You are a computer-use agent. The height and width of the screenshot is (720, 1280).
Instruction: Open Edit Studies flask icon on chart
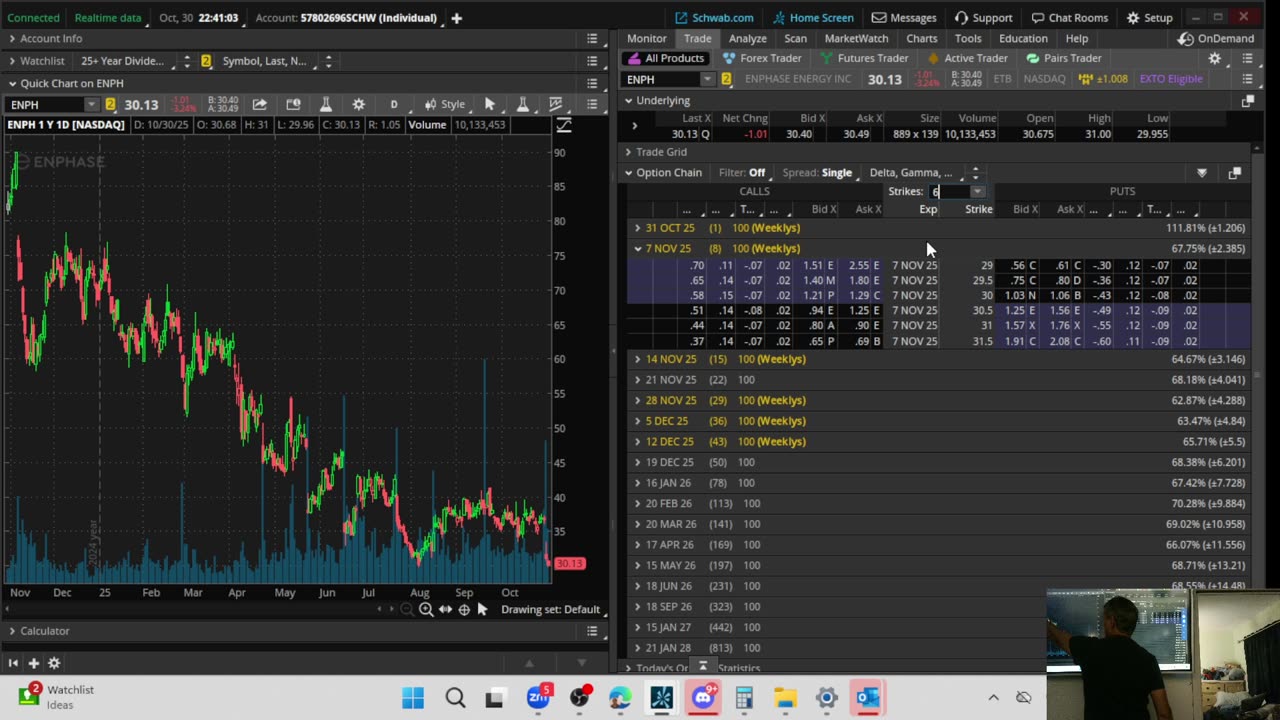pos(325,104)
